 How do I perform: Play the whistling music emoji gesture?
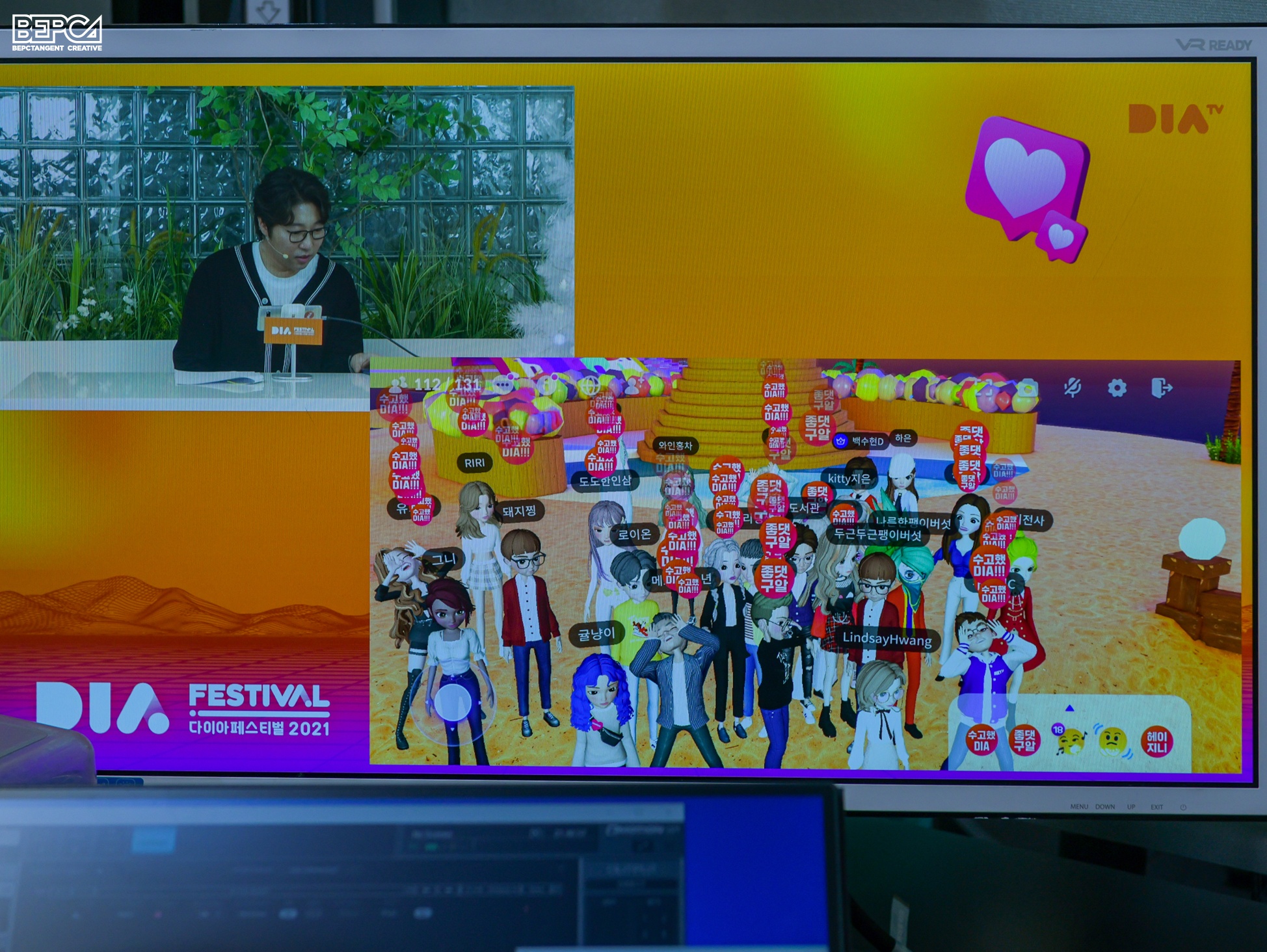[x=1070, y=741]
